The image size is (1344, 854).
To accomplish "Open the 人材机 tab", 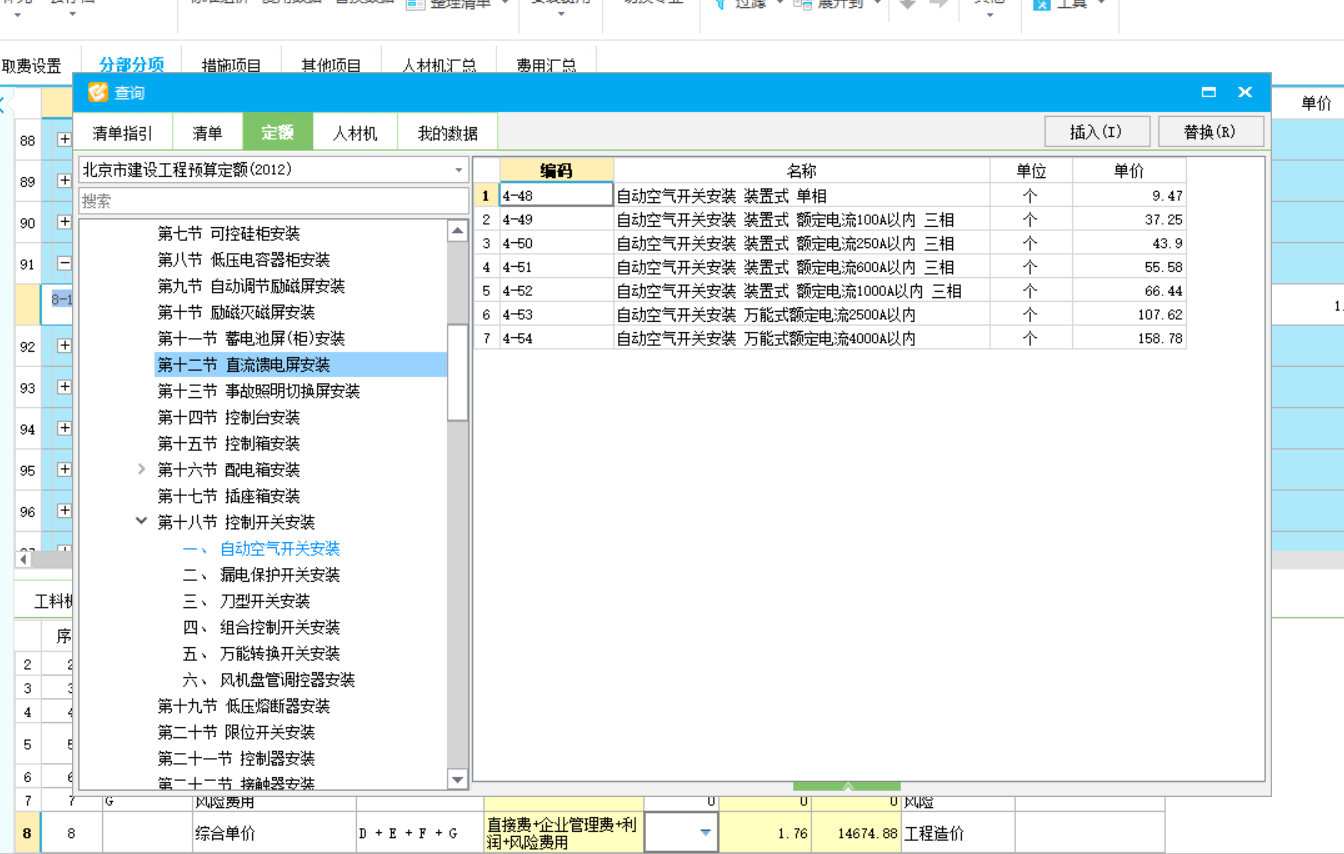I will tap(355, 133).
